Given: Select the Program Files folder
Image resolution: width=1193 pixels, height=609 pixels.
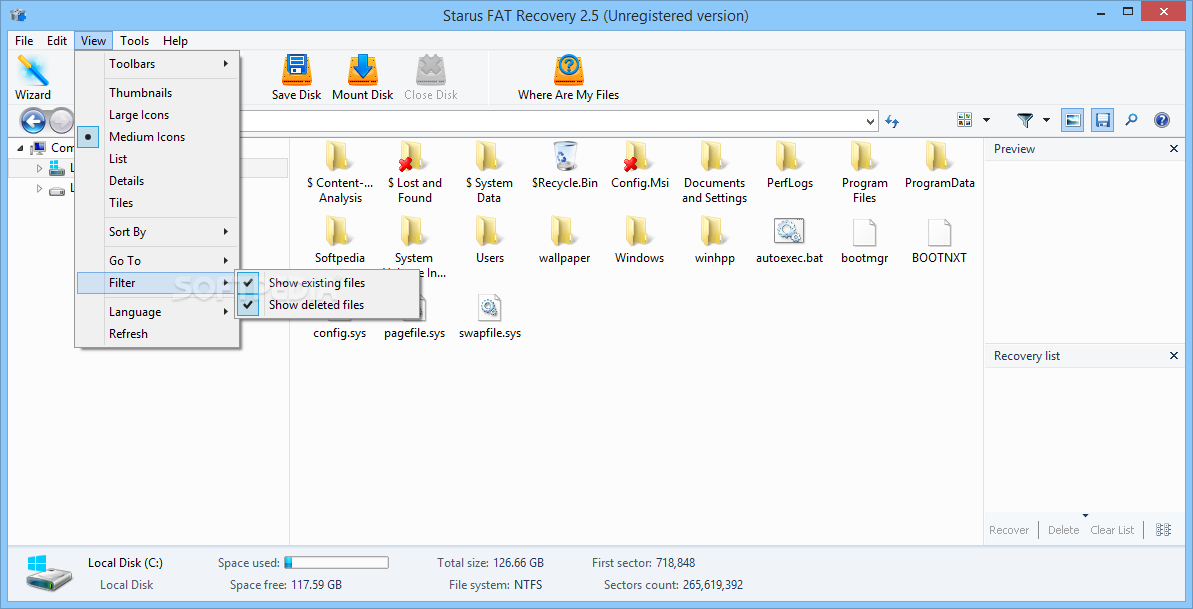Looking at the screenshot, I should tap(864, 172).
